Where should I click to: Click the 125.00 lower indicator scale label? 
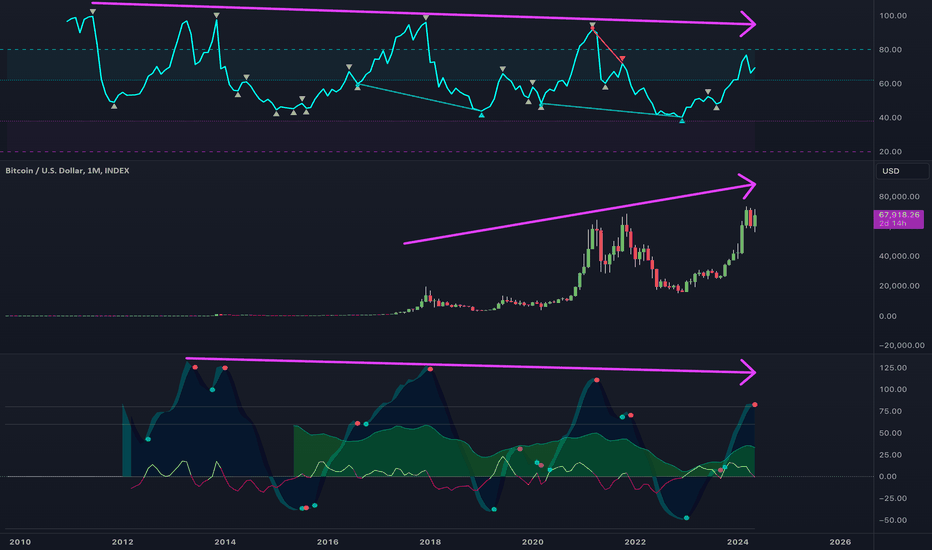893,368
